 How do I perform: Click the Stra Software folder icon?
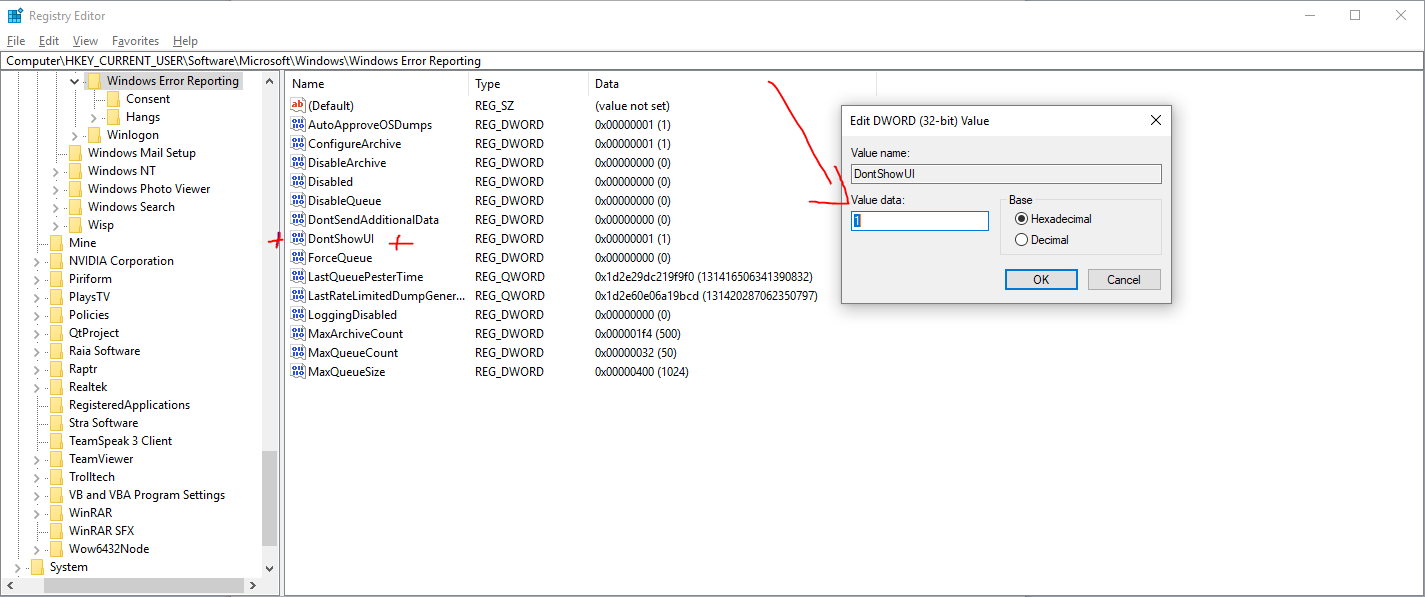coord(56,423)
